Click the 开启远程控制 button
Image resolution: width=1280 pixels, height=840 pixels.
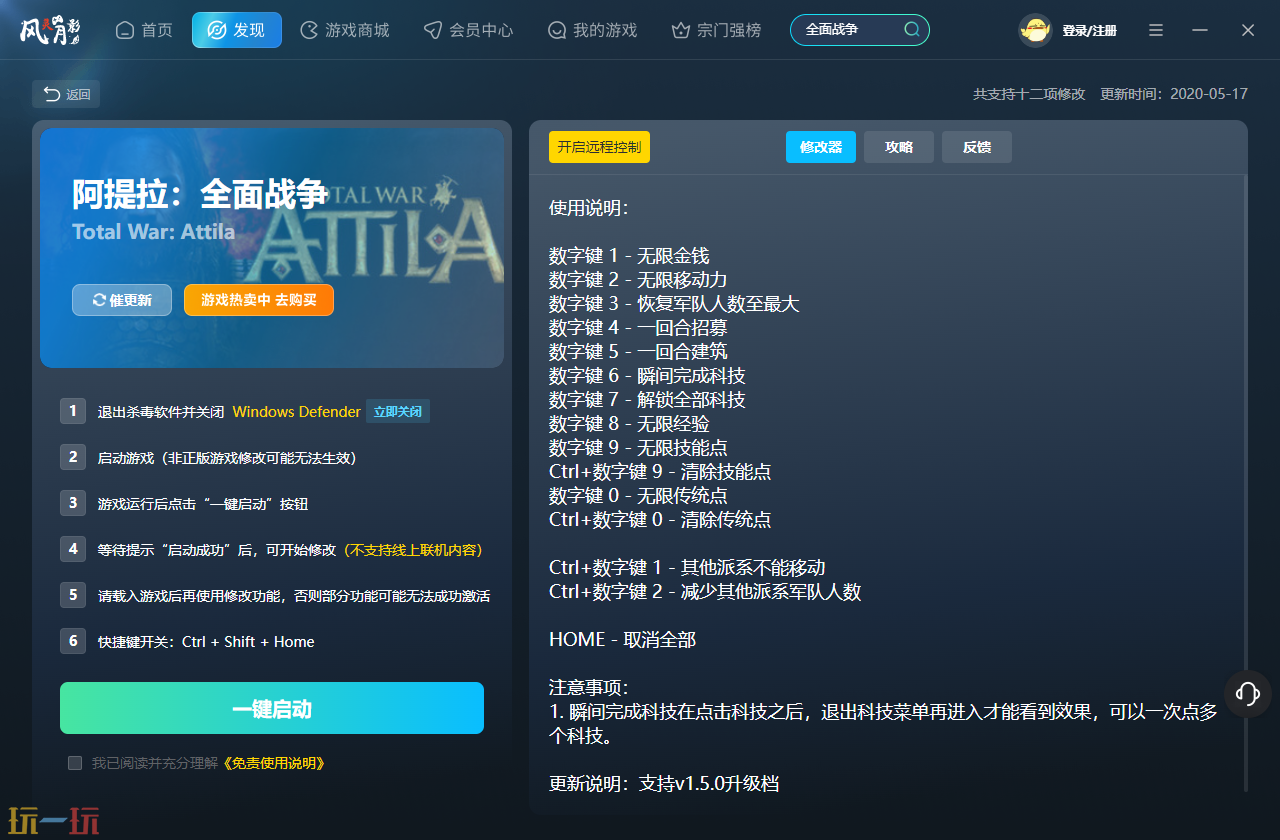(599, 147)
